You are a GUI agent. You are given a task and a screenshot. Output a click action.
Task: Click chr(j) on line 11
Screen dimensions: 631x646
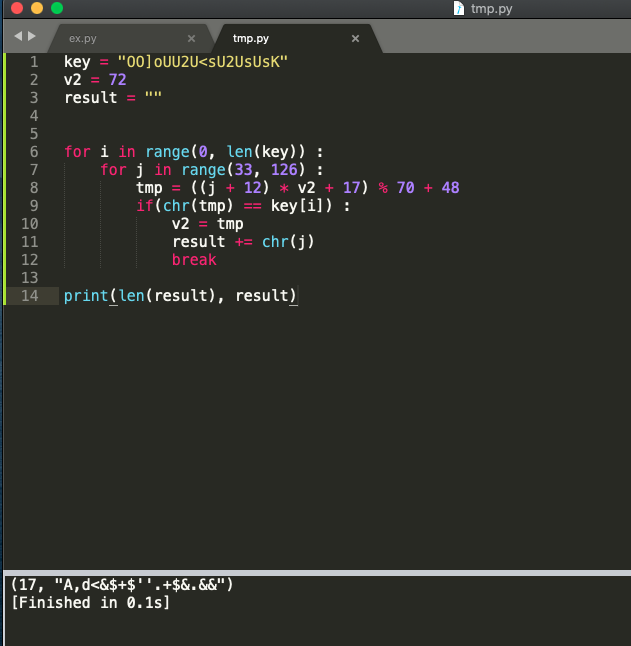coord(288,242)
